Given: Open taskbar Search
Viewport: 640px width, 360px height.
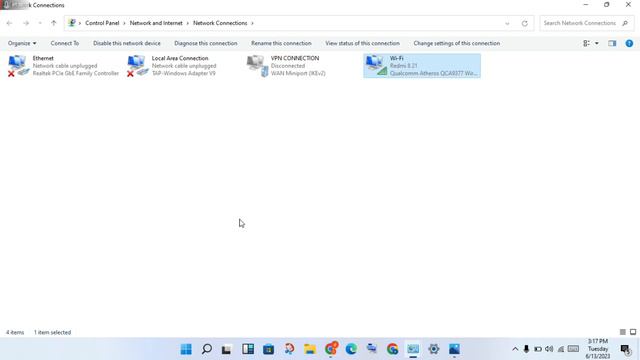Looking at the screenshot, I should point(207,349).
